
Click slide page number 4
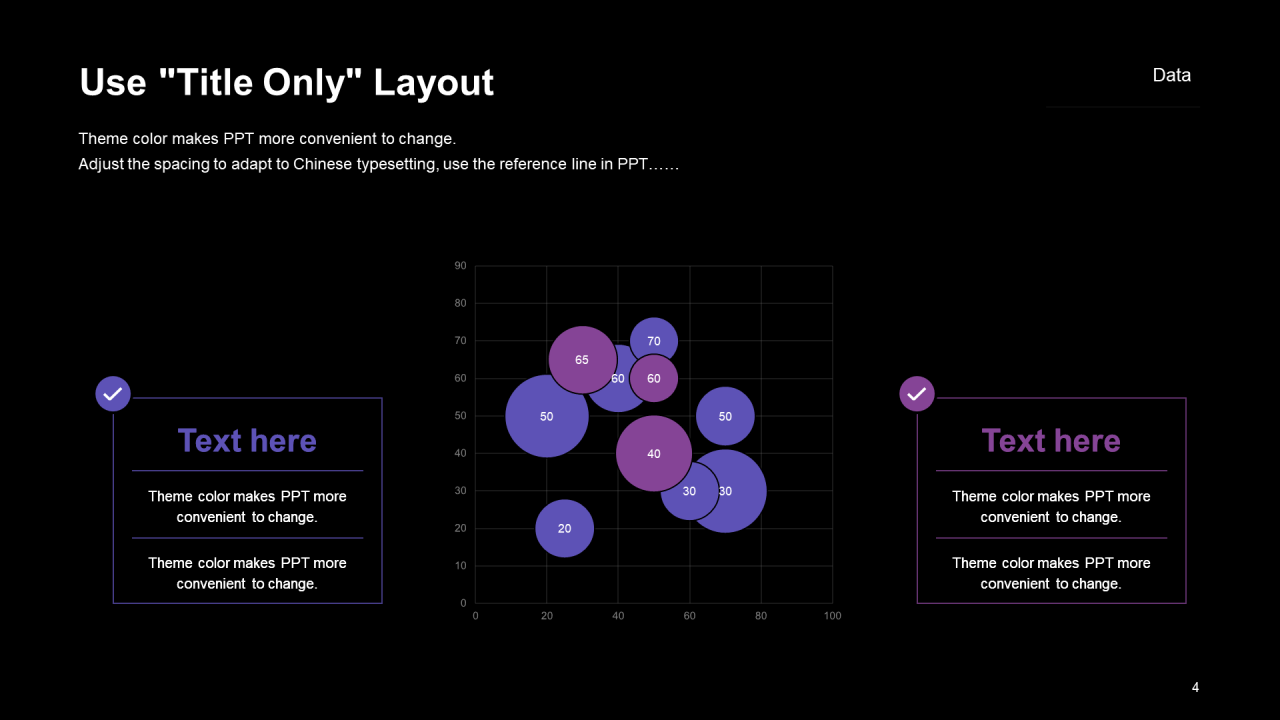coord(1195,687)
